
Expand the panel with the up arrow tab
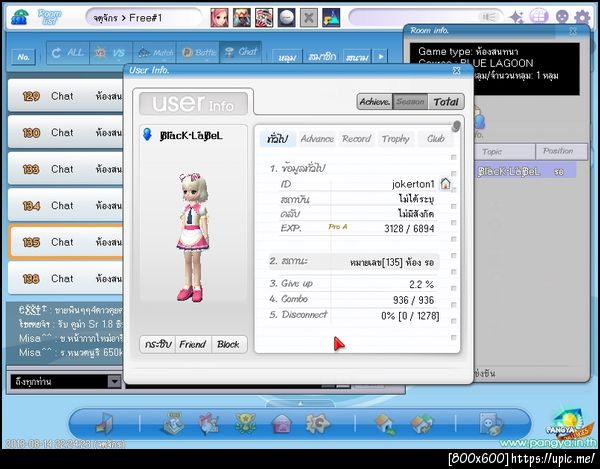300,404
